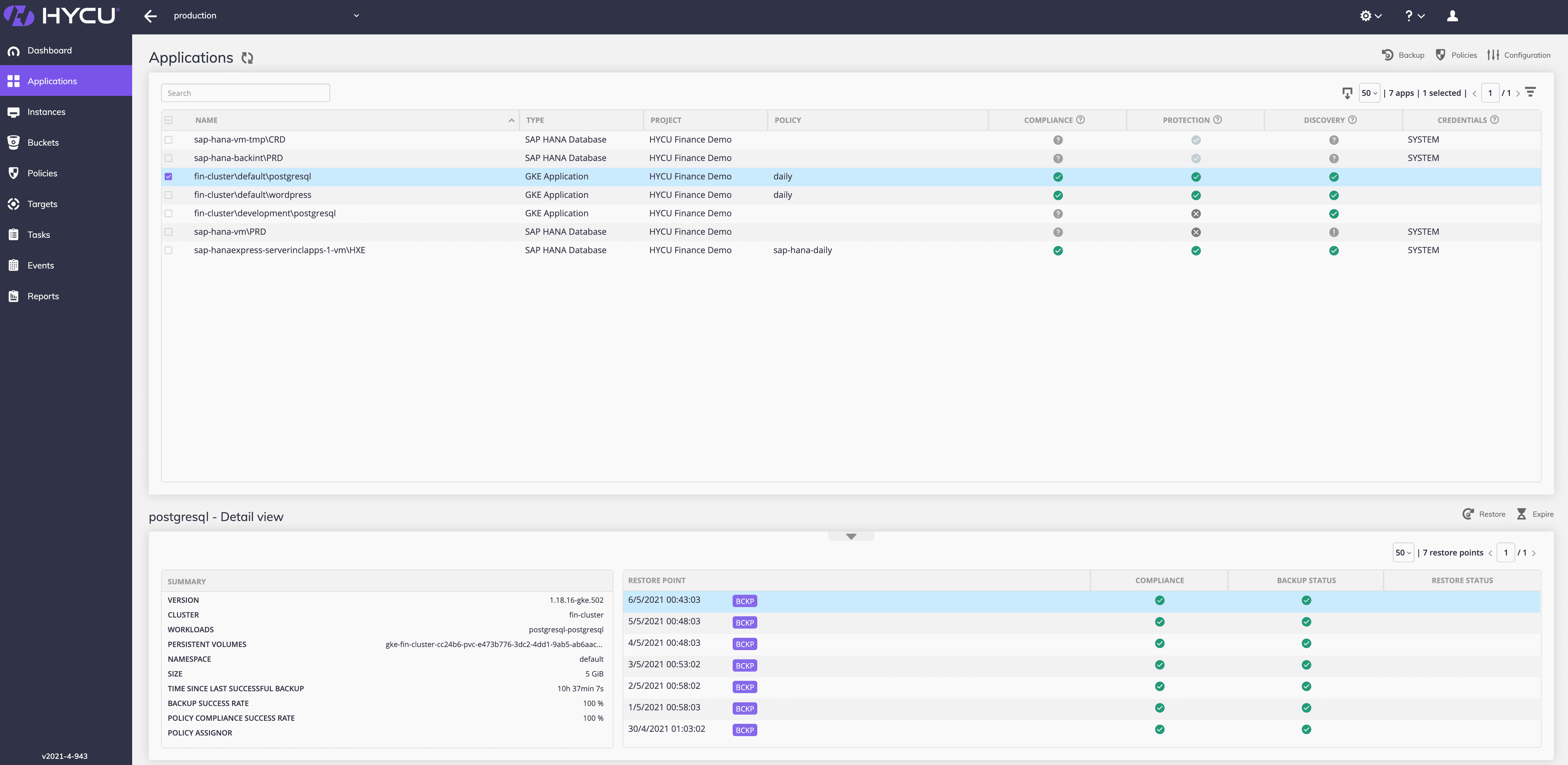Click discovery check for sap-hanaexpress-serverinclapps-1-vm\HXE

[x=1334, y=251]
